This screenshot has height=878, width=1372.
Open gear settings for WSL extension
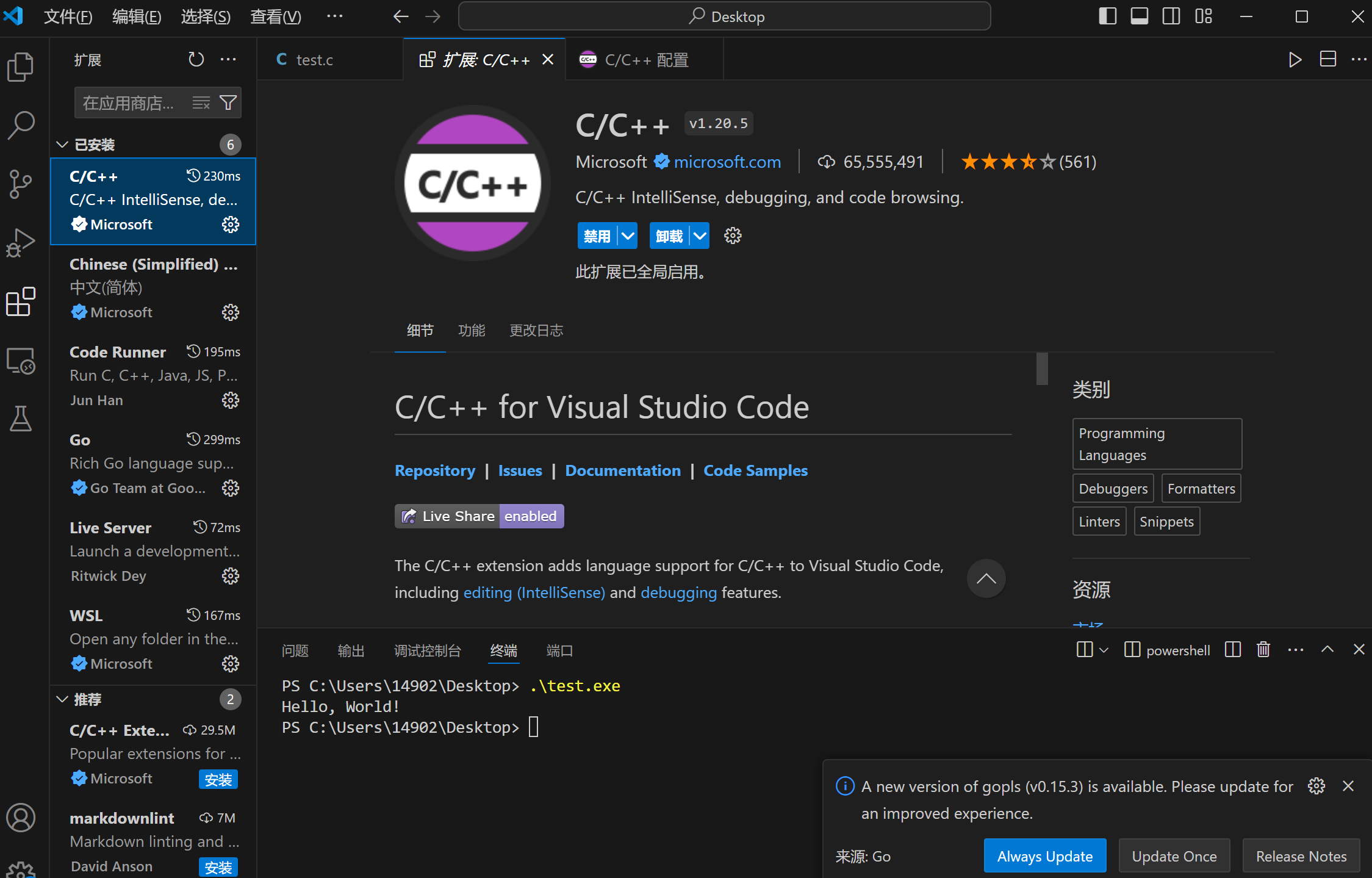tap(230, 664)
